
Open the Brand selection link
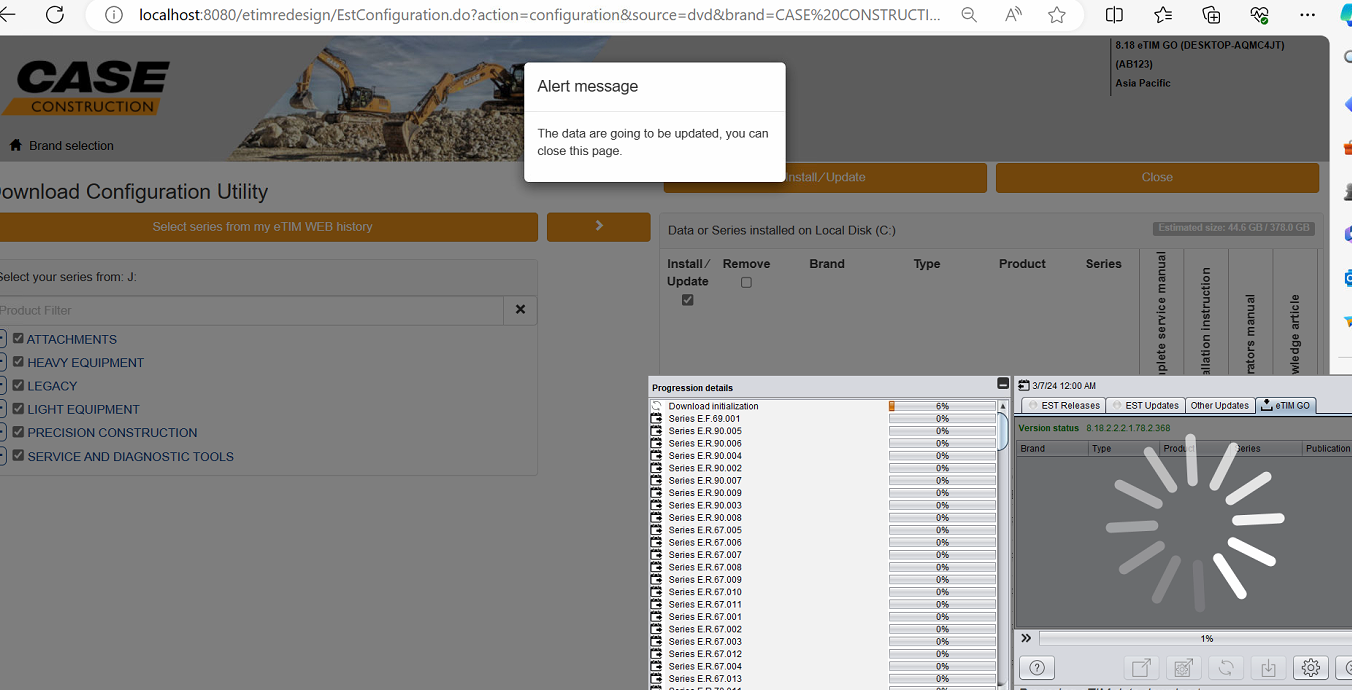[71, 145]
